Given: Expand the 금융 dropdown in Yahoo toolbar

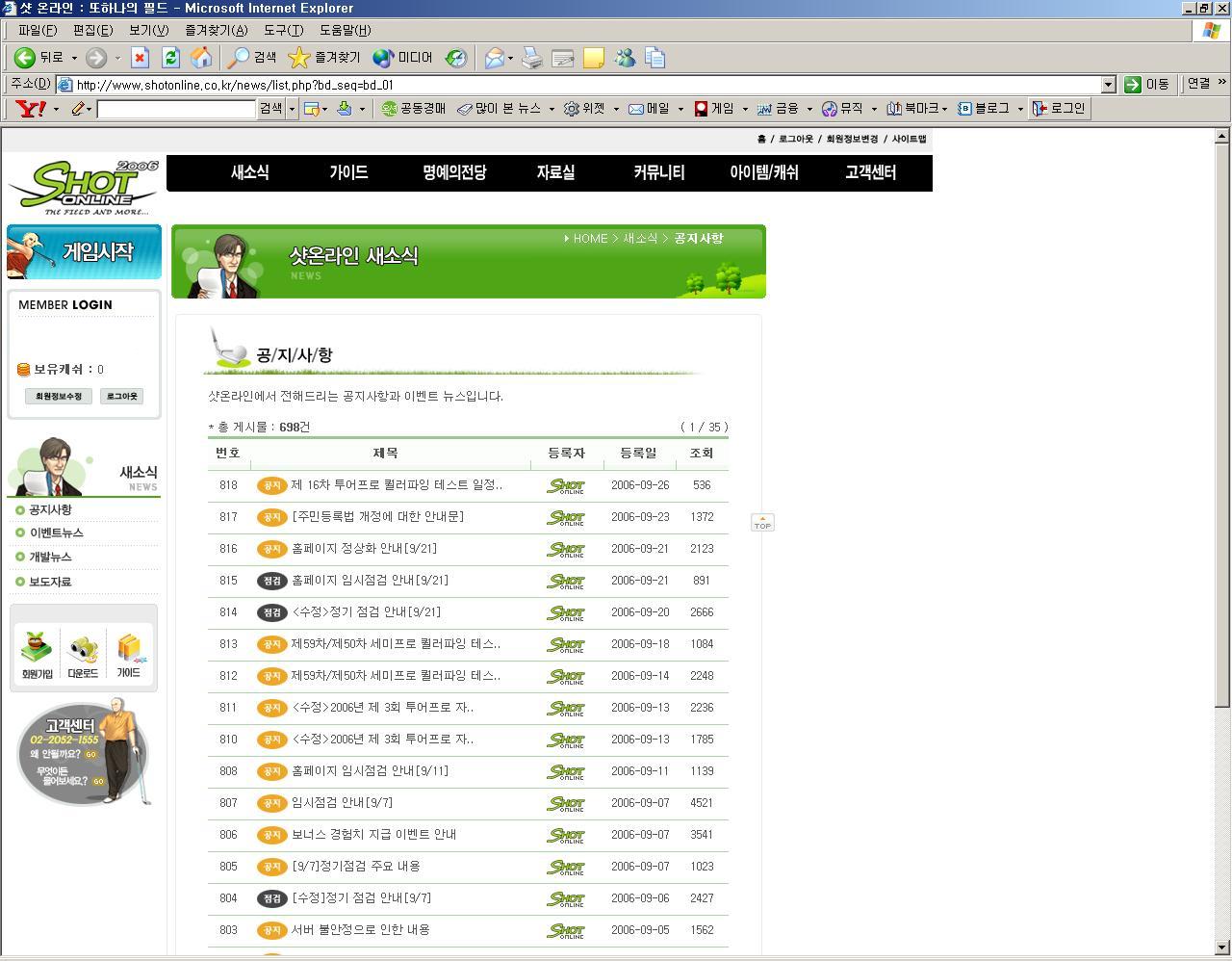Looking at the screenshot, I should tap(809, 109).
